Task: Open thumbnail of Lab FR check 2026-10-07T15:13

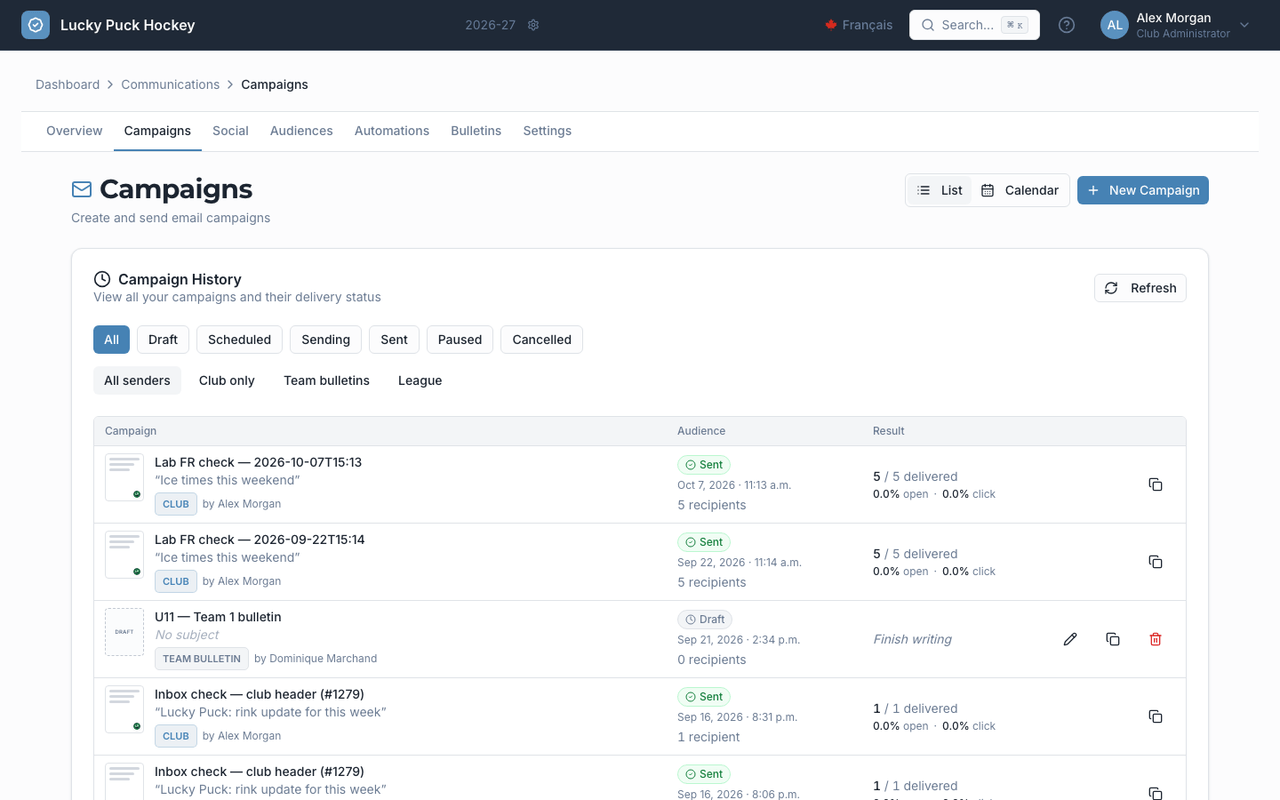Action: [x=124, y=477]
